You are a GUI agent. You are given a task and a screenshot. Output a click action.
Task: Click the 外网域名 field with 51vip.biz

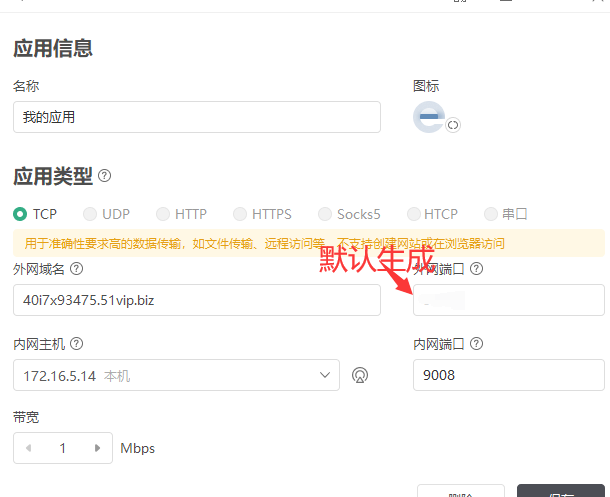(196, 300)
